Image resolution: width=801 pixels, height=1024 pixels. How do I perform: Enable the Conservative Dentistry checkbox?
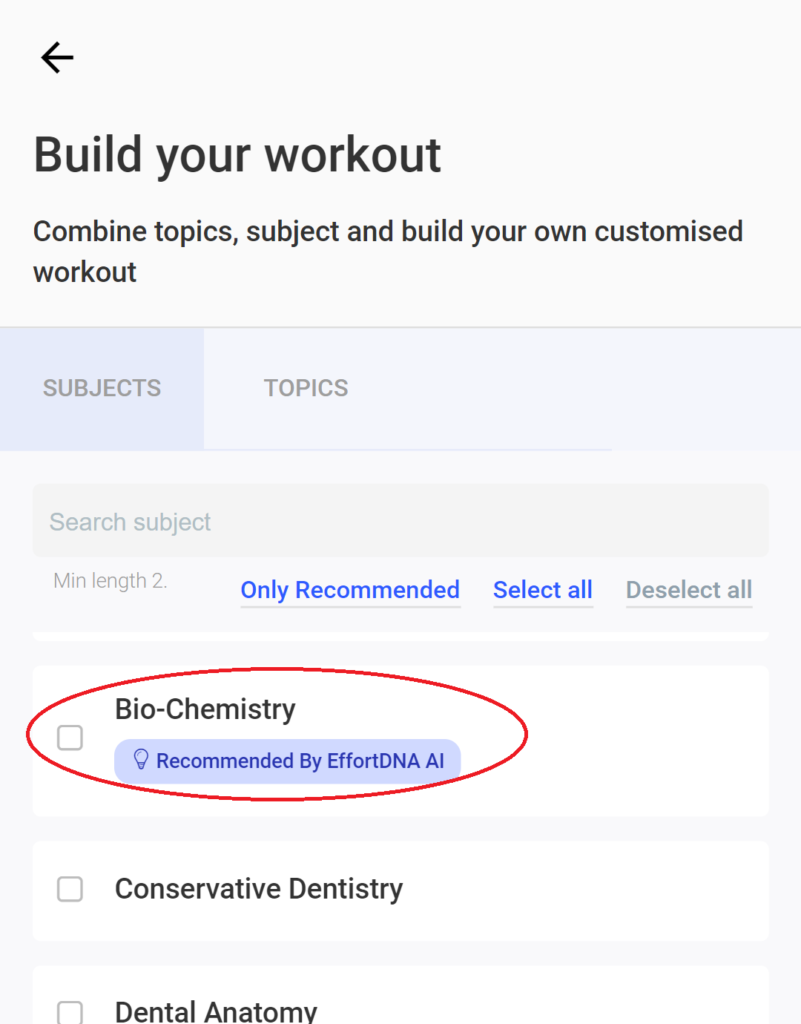(70, 889)
